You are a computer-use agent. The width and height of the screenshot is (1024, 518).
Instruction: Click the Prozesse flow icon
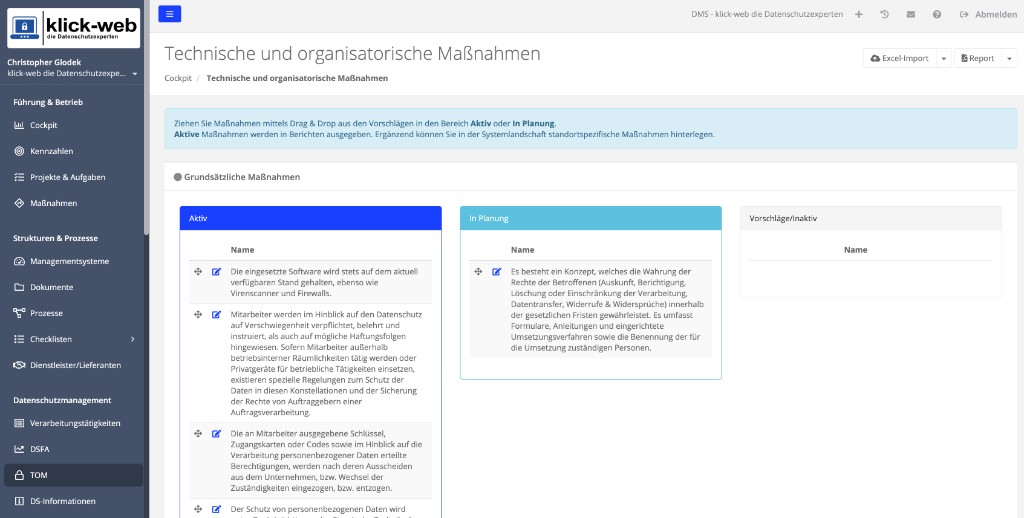(x=19, y=314)
